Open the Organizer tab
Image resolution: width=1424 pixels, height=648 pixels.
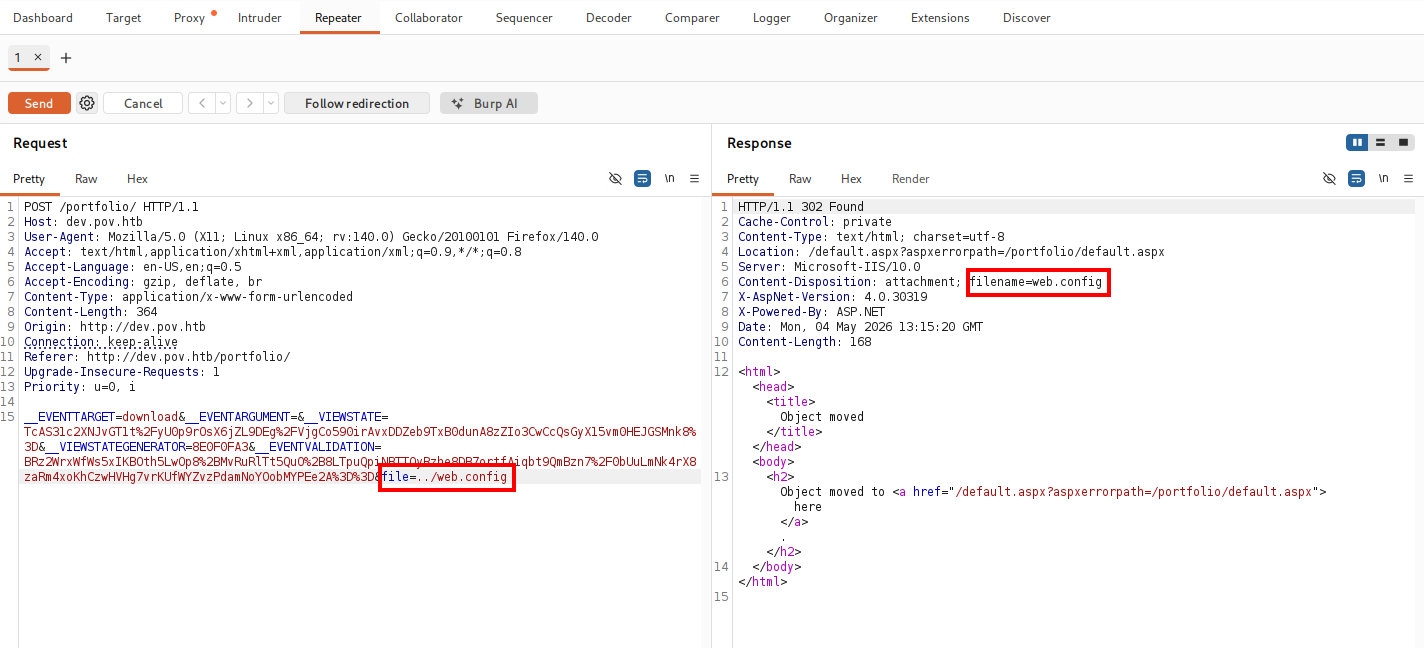(x=851, y=17)
